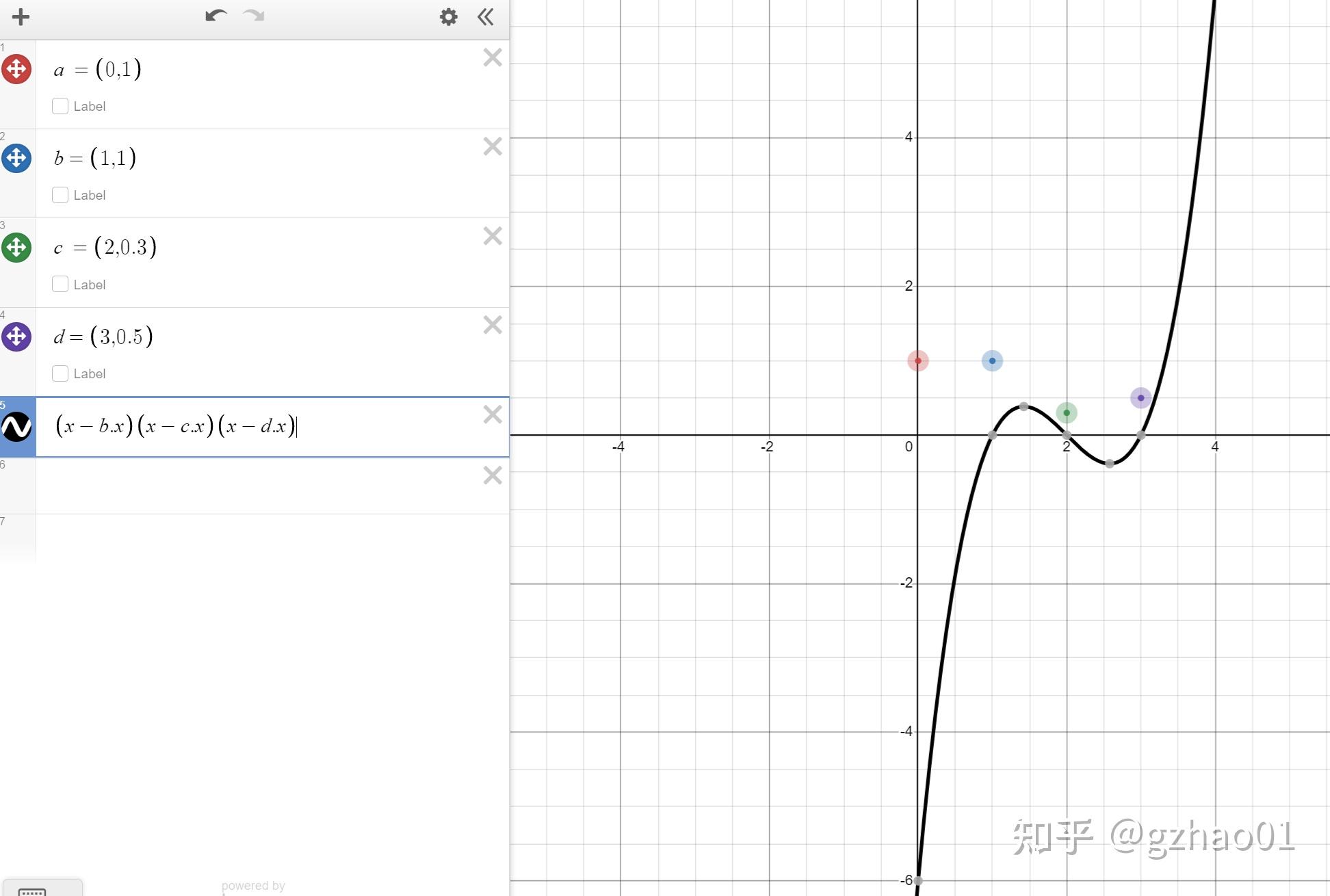Click the curve's root at x equals 3

1140,435
